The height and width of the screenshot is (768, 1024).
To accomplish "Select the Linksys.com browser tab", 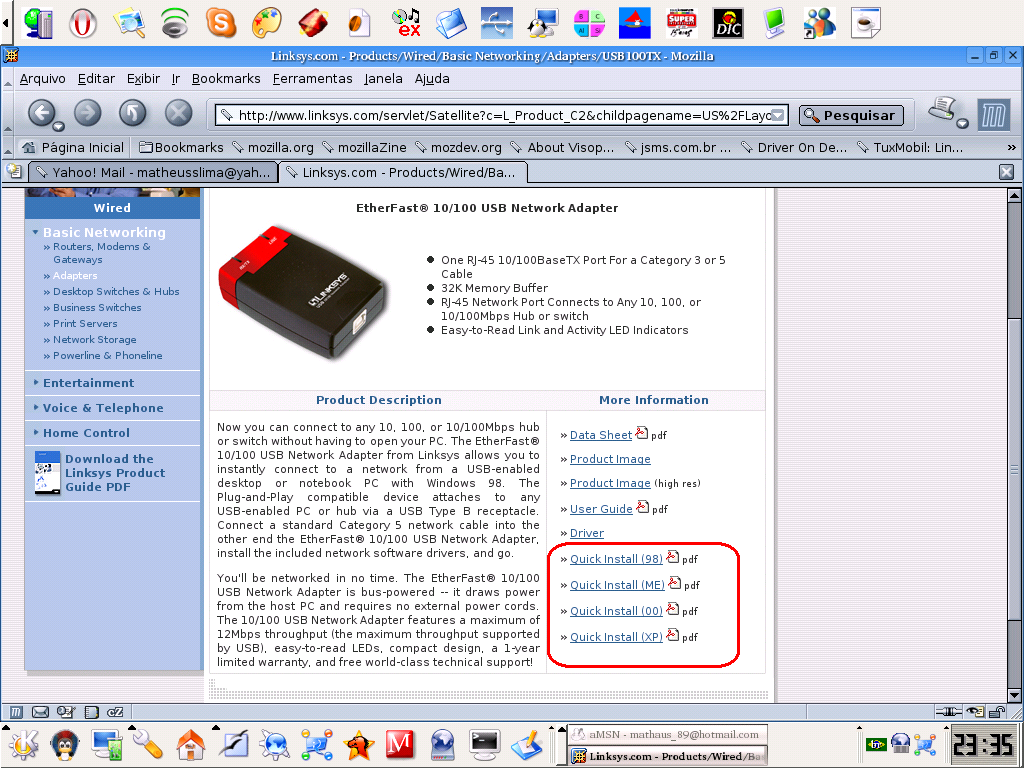I will pyautogui.click(x=403, y=172).
